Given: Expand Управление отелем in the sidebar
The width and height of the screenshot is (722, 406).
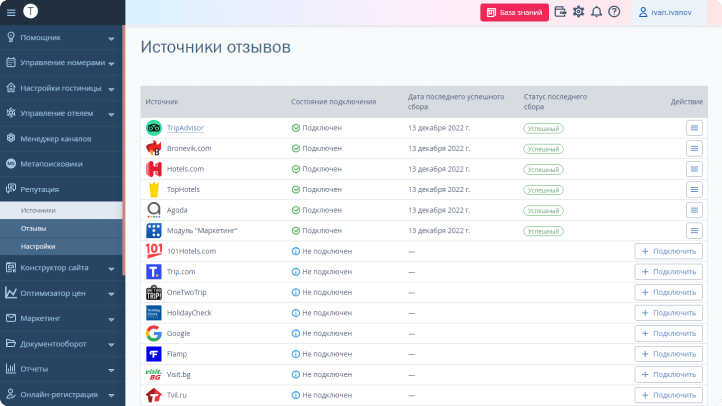Looking at the screenshot, I should coord(61,113).
